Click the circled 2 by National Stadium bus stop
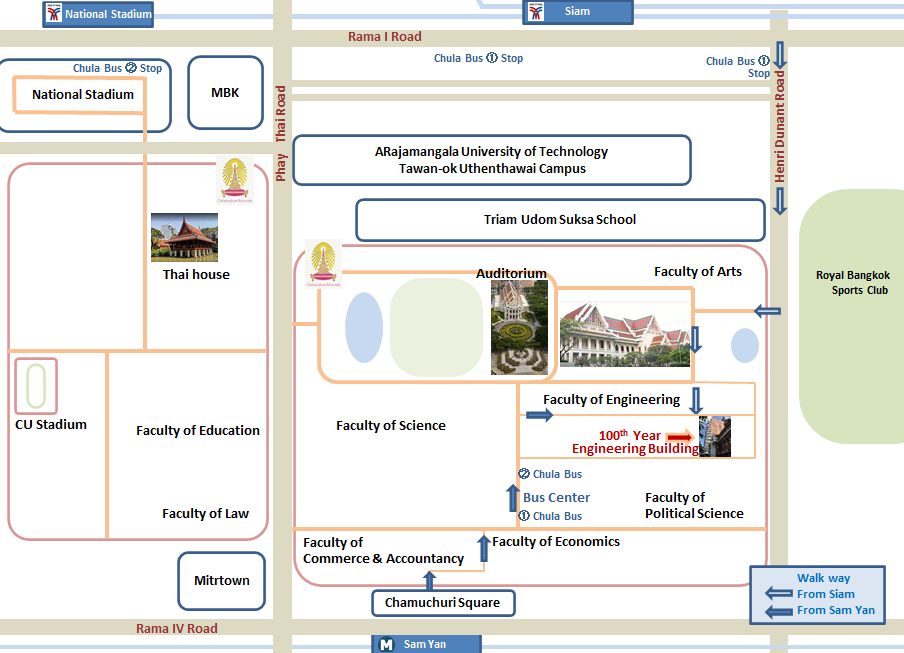Viewport: 904px width, 653px height. point(131,68)
